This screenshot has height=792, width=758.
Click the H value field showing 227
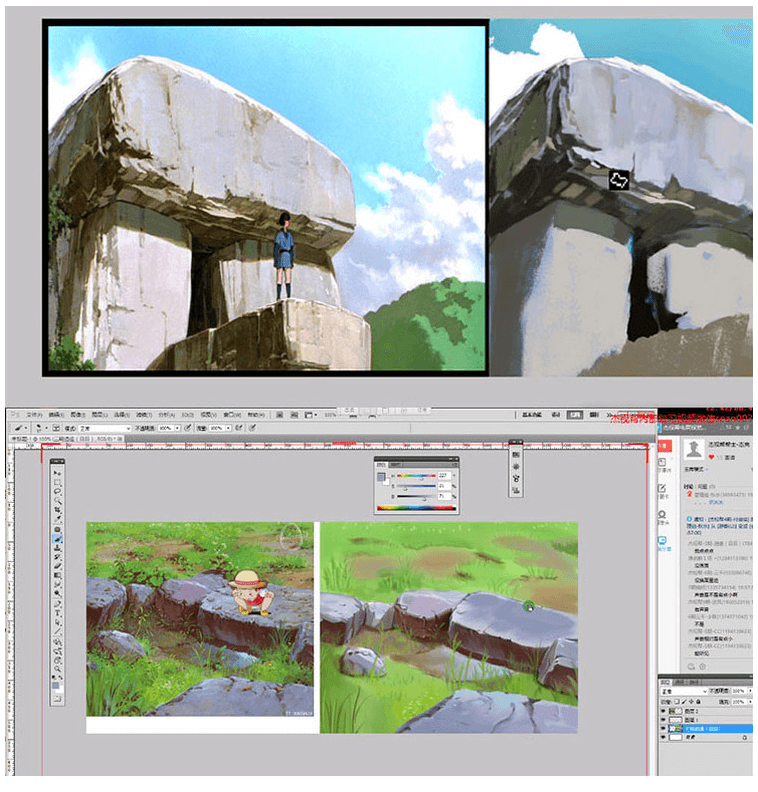pos(443,475)
